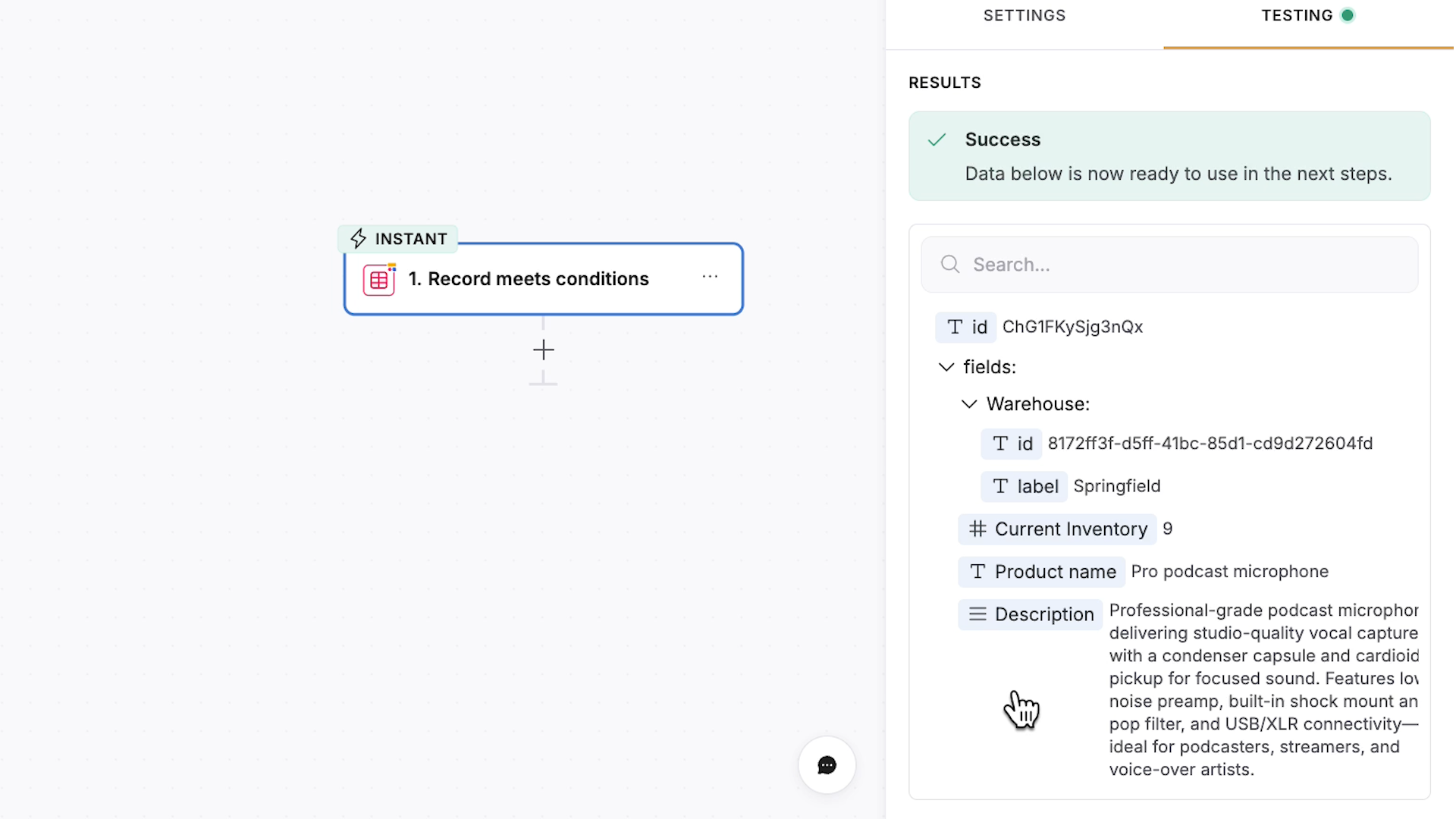This screenshot has height=819, width=1456.
Task: Click the table trigger icon in the step card
Action: pos(379,280)
